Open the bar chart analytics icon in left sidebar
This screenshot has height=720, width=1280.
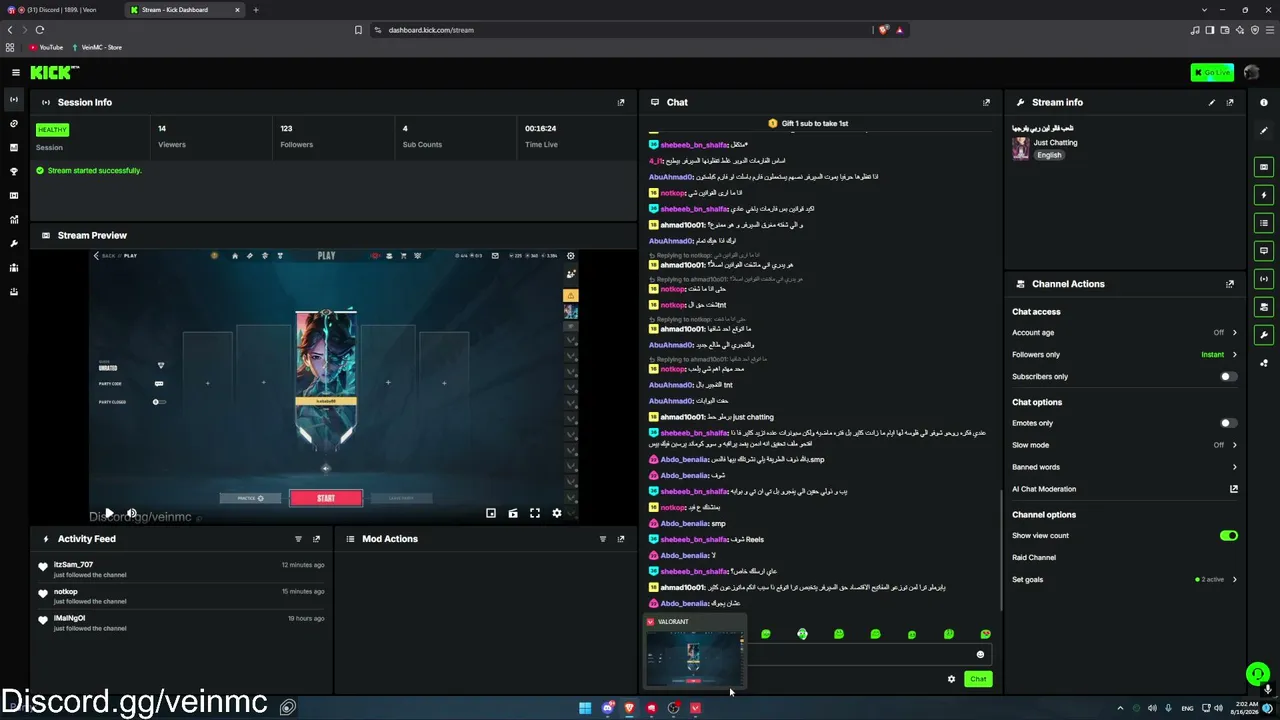(x=14, y=220)
